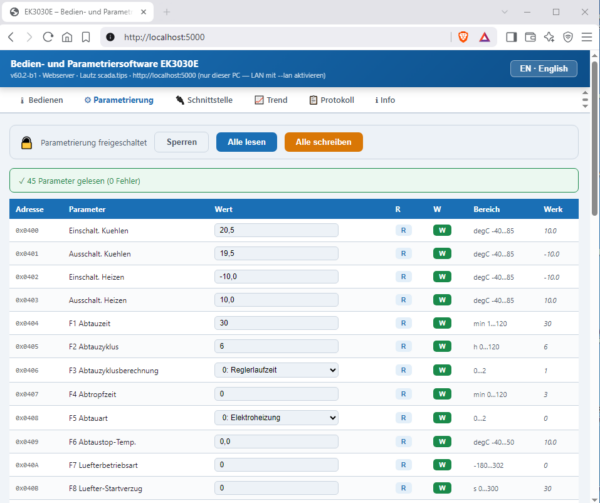The width and height of the screenshot is (600, 503).
Task: Click the address bar URL localhost:5000
Action: point(164,37)
